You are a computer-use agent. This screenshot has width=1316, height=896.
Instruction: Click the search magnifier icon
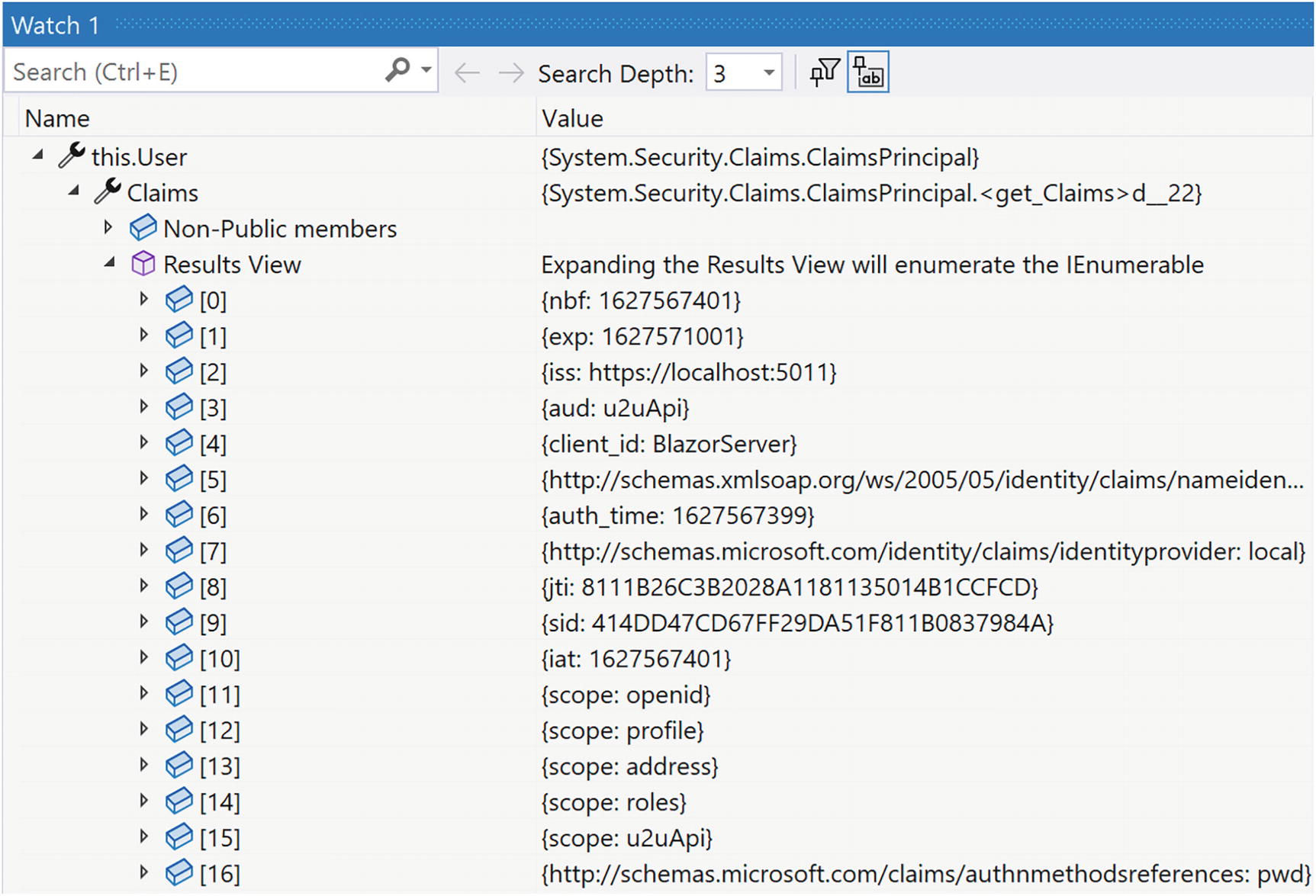(397, 70)
